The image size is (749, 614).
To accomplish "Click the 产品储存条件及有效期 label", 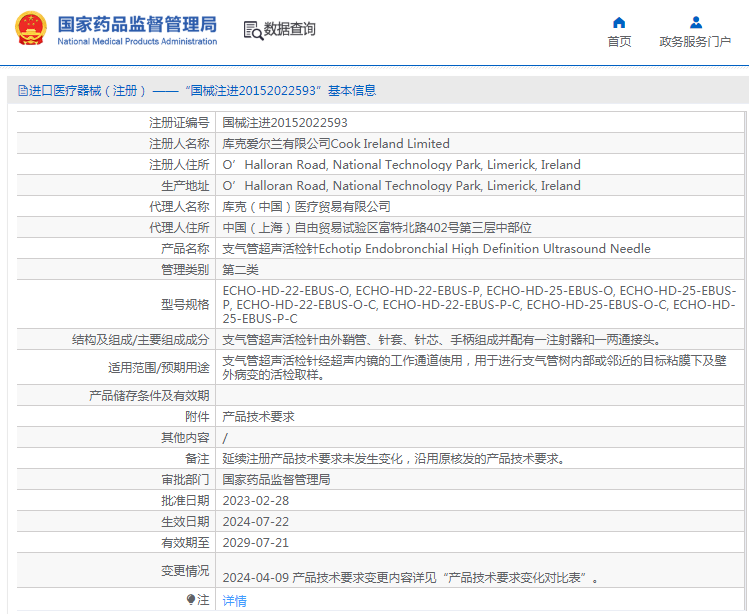I will pos(149,396).
